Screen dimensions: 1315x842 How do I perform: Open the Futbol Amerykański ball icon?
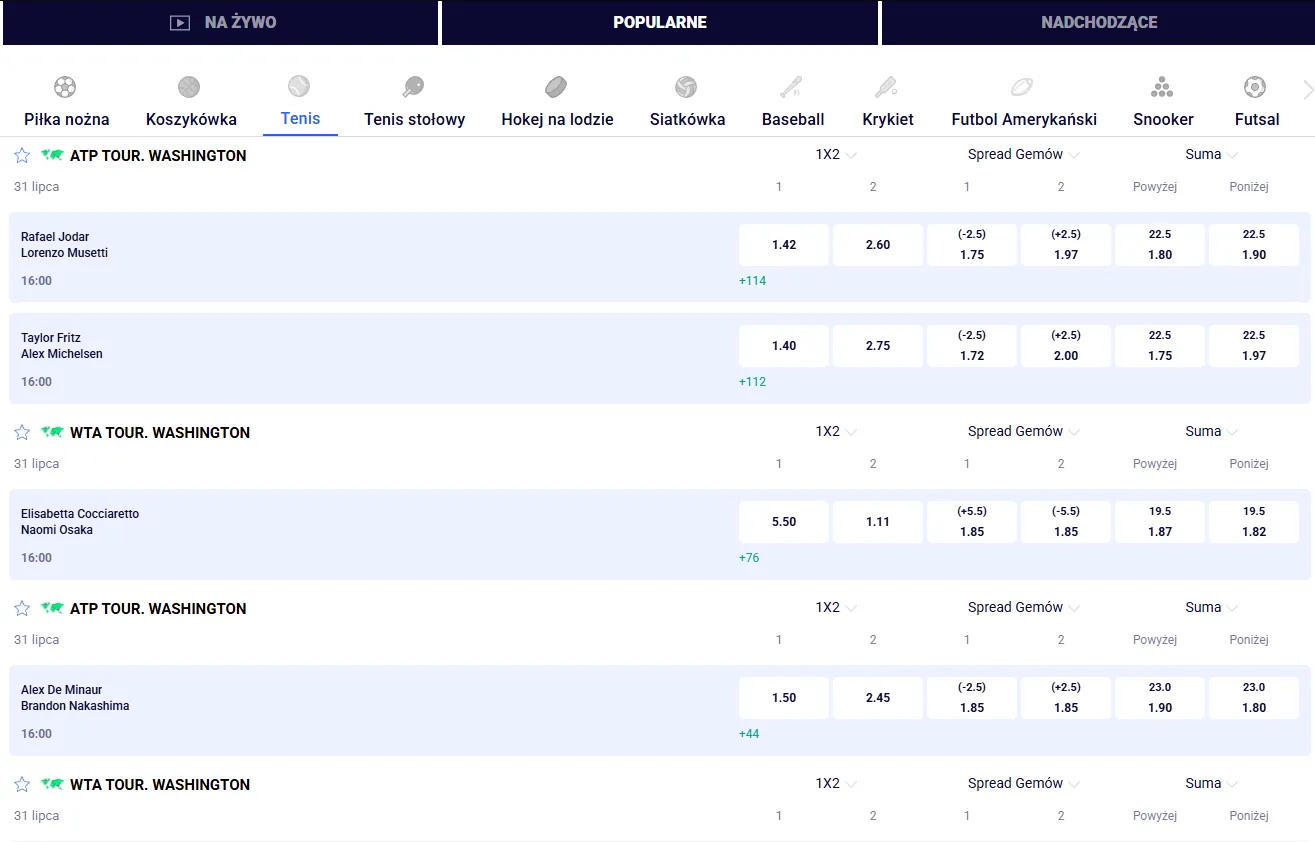pyautogui.click(x=1022, y=87)
